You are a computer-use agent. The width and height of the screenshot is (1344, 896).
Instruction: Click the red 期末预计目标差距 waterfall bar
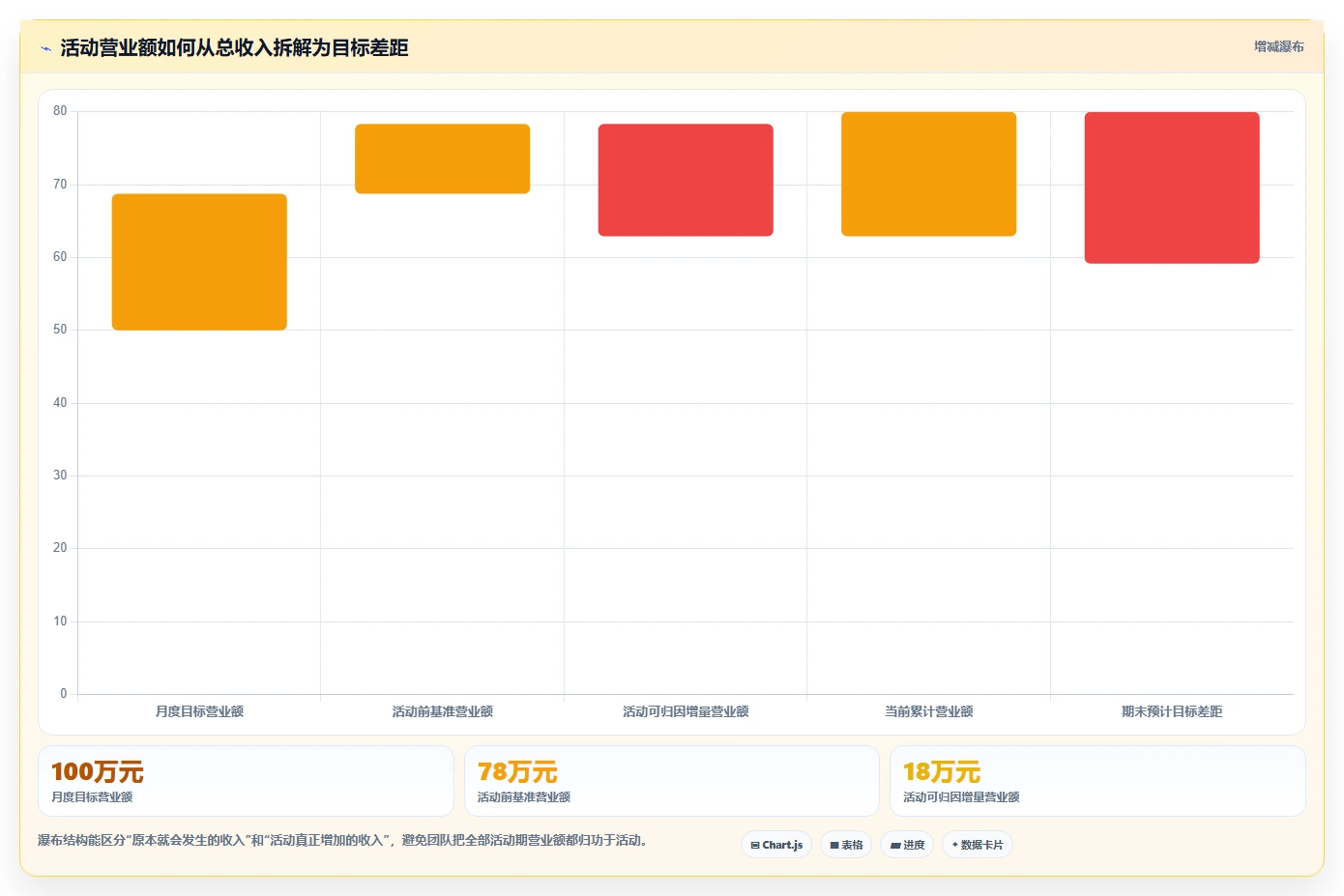click(x=1172, y=188)
